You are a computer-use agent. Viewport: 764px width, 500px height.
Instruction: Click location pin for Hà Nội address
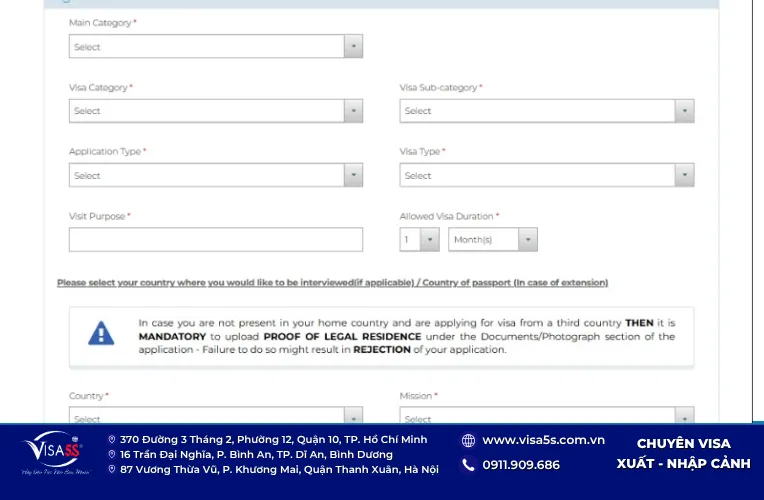pos(112,469)
